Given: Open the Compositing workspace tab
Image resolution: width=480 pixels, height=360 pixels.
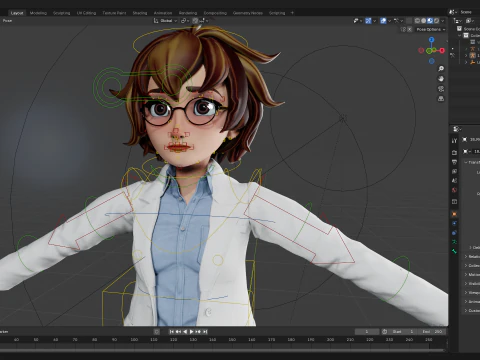Looking at the screenshot, I should click(215, 13).
